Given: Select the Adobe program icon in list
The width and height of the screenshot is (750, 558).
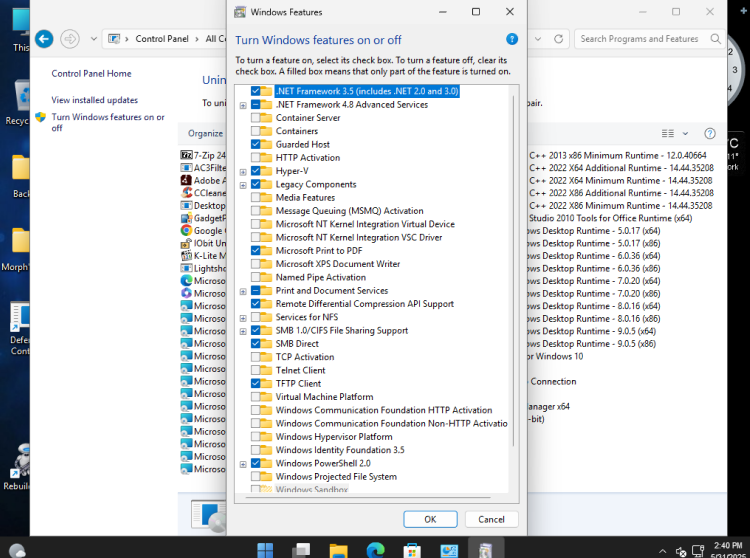Looking at the screenshot, I should pyautogui.click(x=186, y=180).
